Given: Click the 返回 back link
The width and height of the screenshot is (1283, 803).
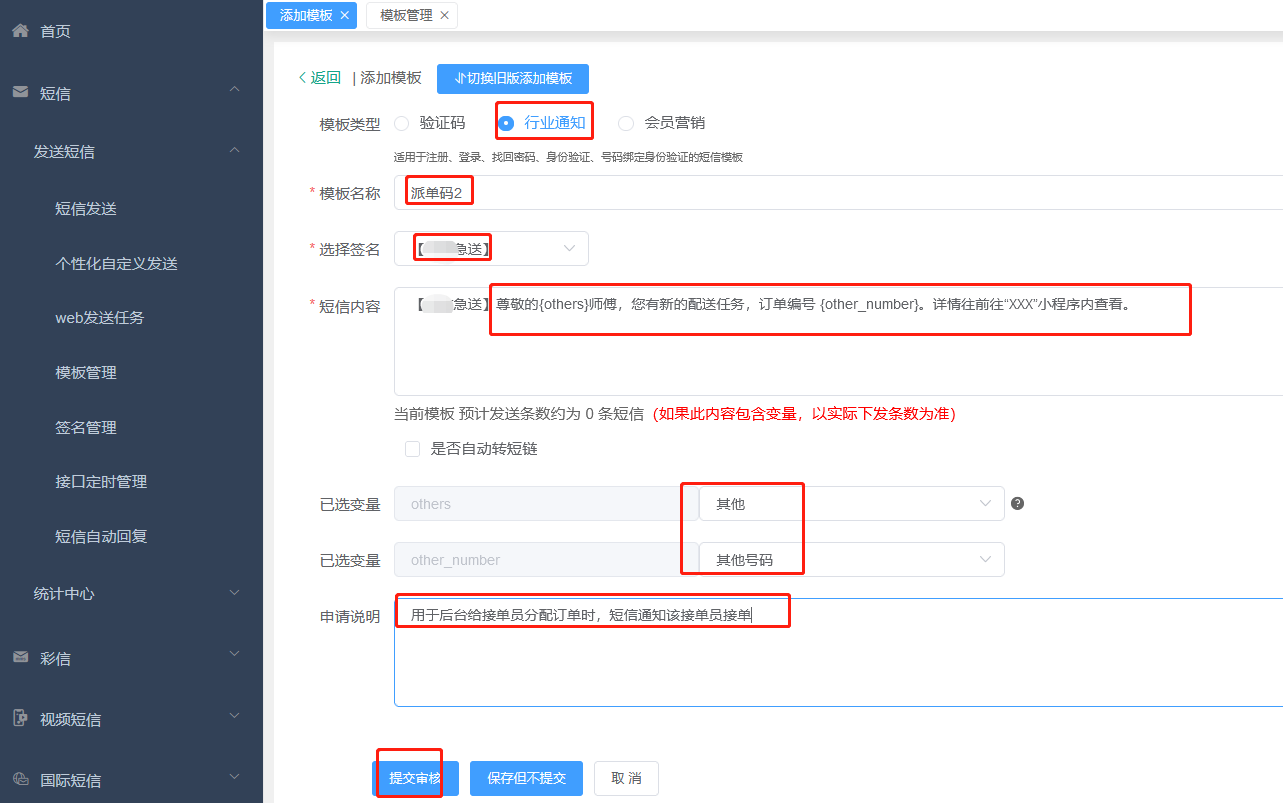Looking at the screenshot, I should 320,78.
